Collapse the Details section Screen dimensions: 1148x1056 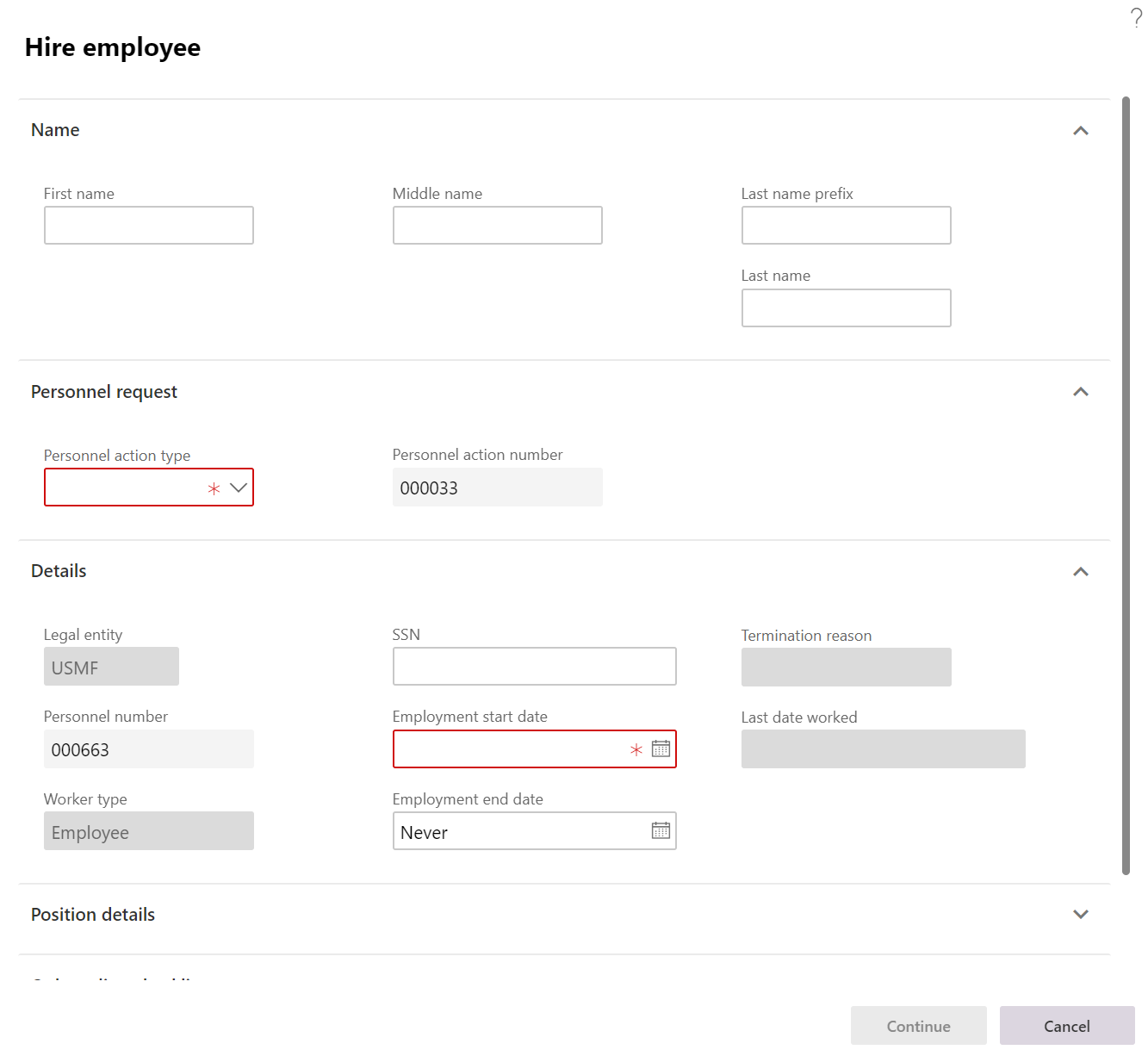(x=1081, y=570)
